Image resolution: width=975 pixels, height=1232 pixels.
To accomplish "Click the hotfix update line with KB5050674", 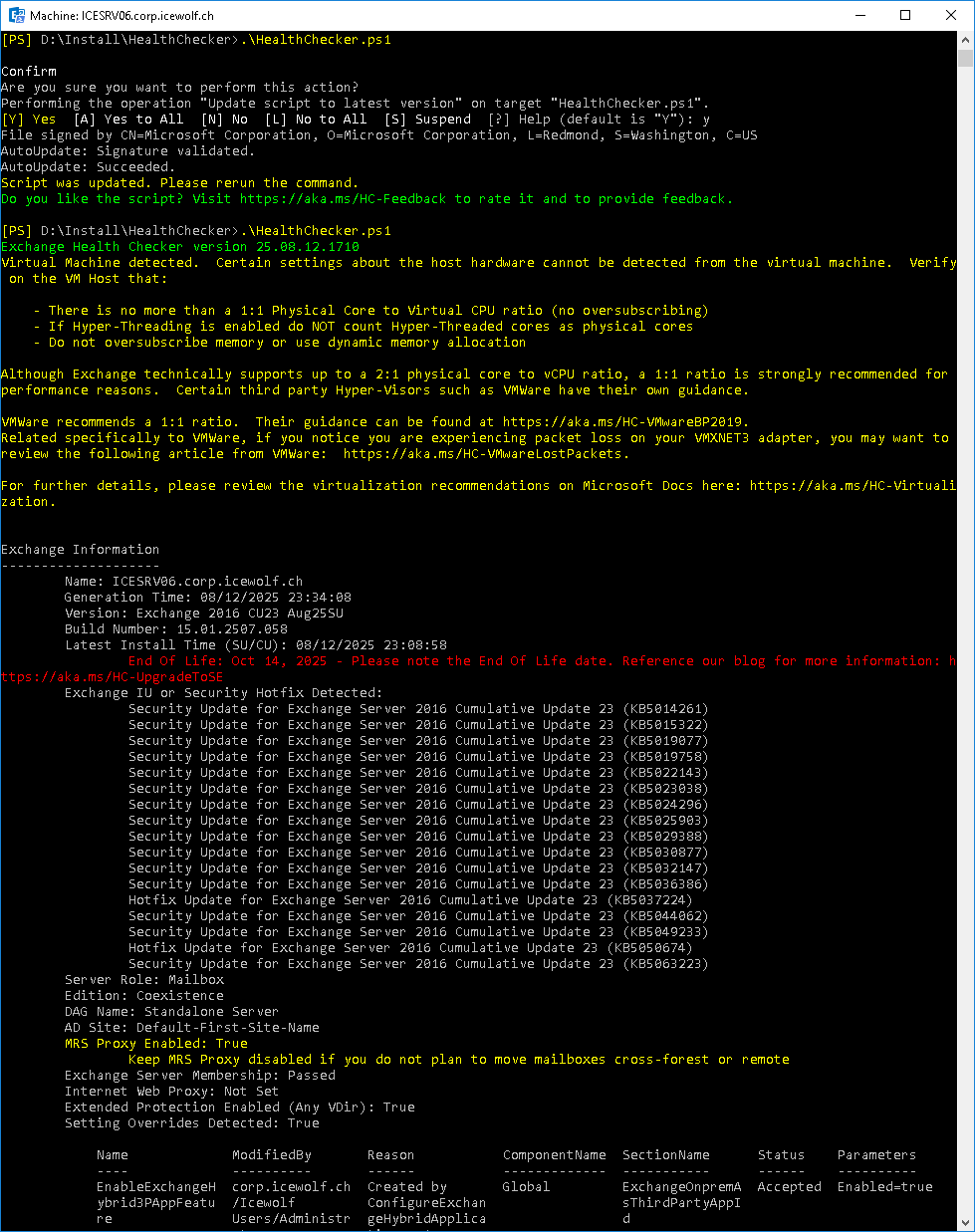I will (410, 948).
